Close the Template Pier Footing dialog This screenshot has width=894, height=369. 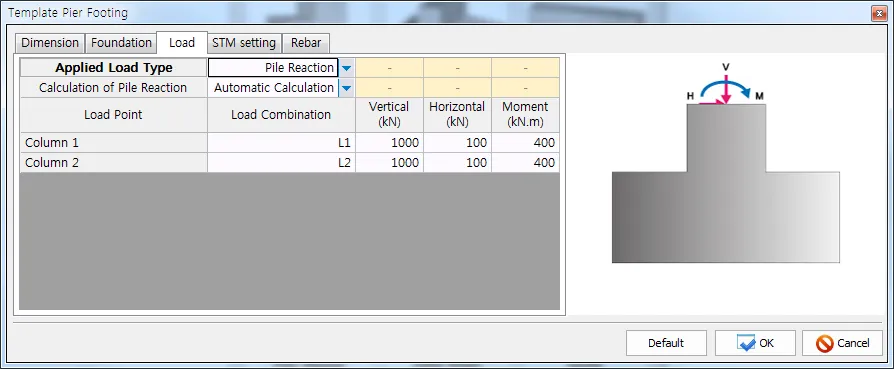click(879, 13)
